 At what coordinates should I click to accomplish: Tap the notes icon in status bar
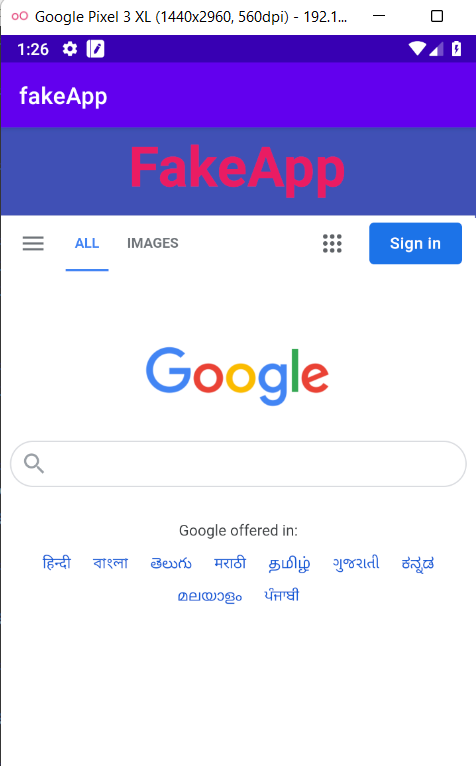(x=95, y=49)
